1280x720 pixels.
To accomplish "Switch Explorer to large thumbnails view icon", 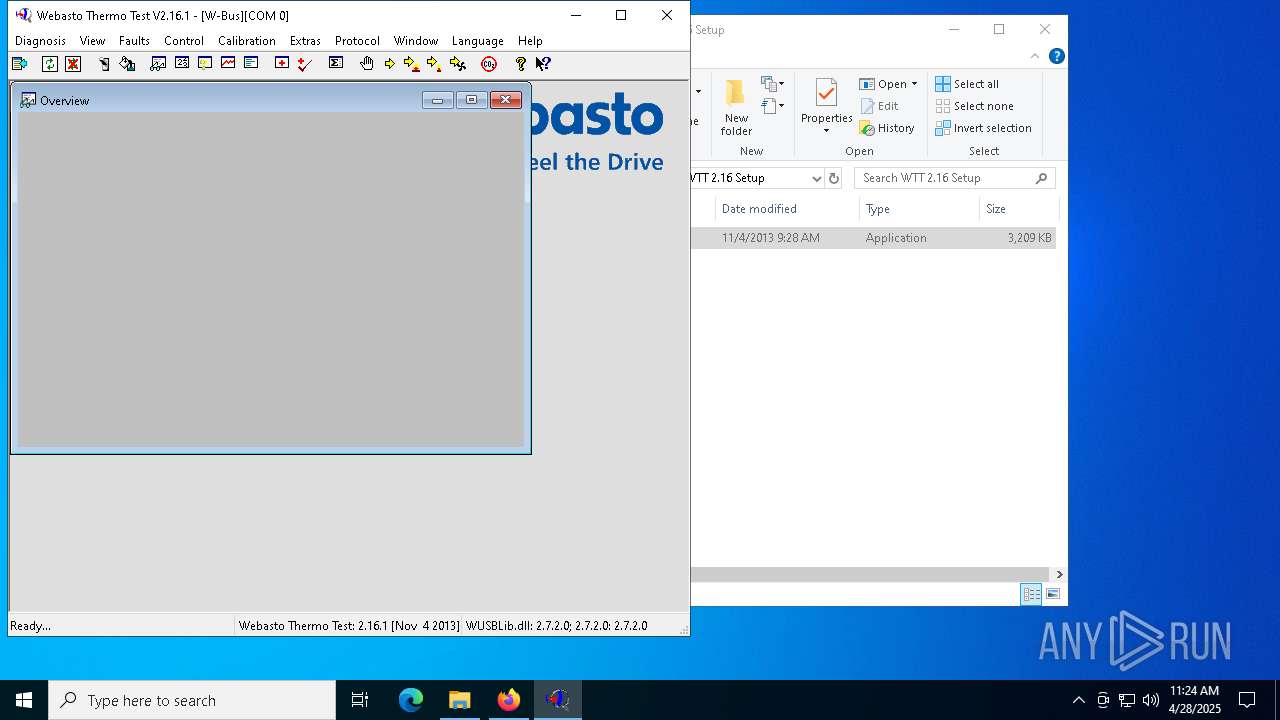I will coord(1053,594).
